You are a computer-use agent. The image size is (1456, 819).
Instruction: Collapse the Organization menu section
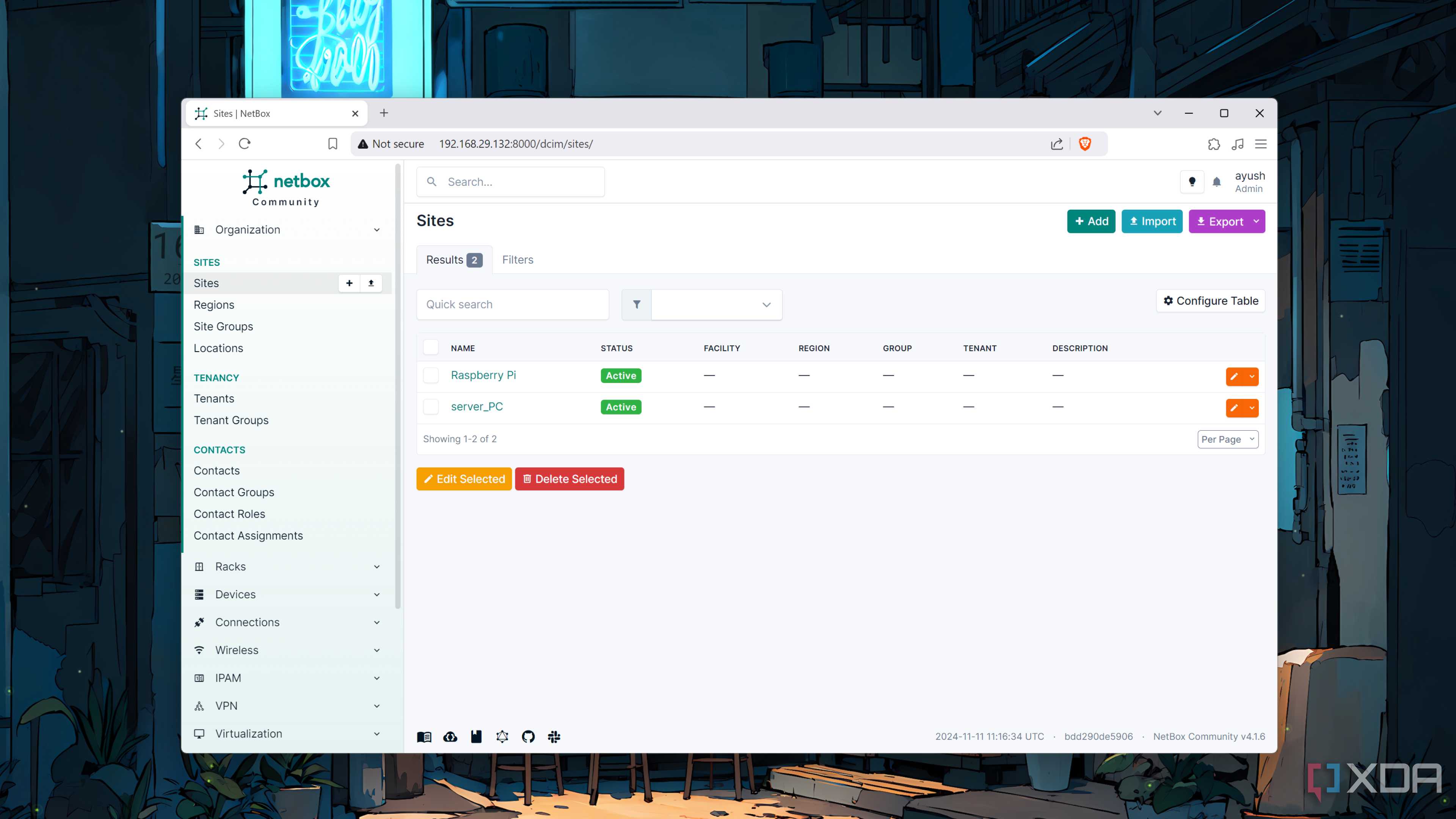(x=287, y=229)
